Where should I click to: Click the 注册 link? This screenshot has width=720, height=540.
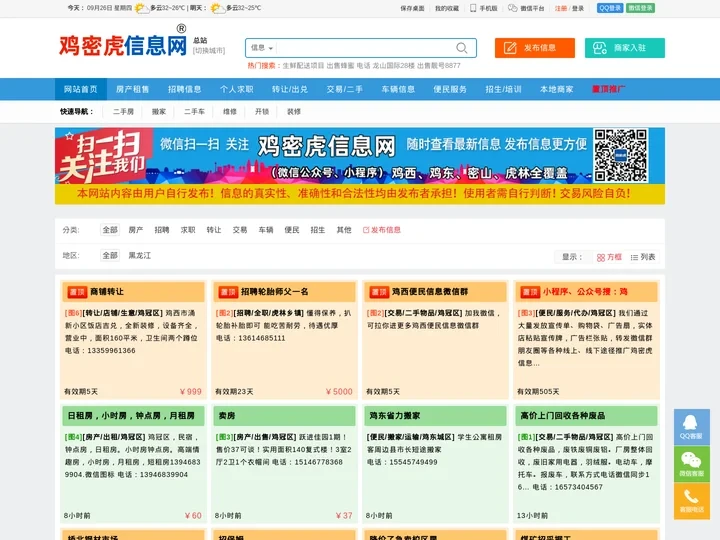tap(561, 8)
